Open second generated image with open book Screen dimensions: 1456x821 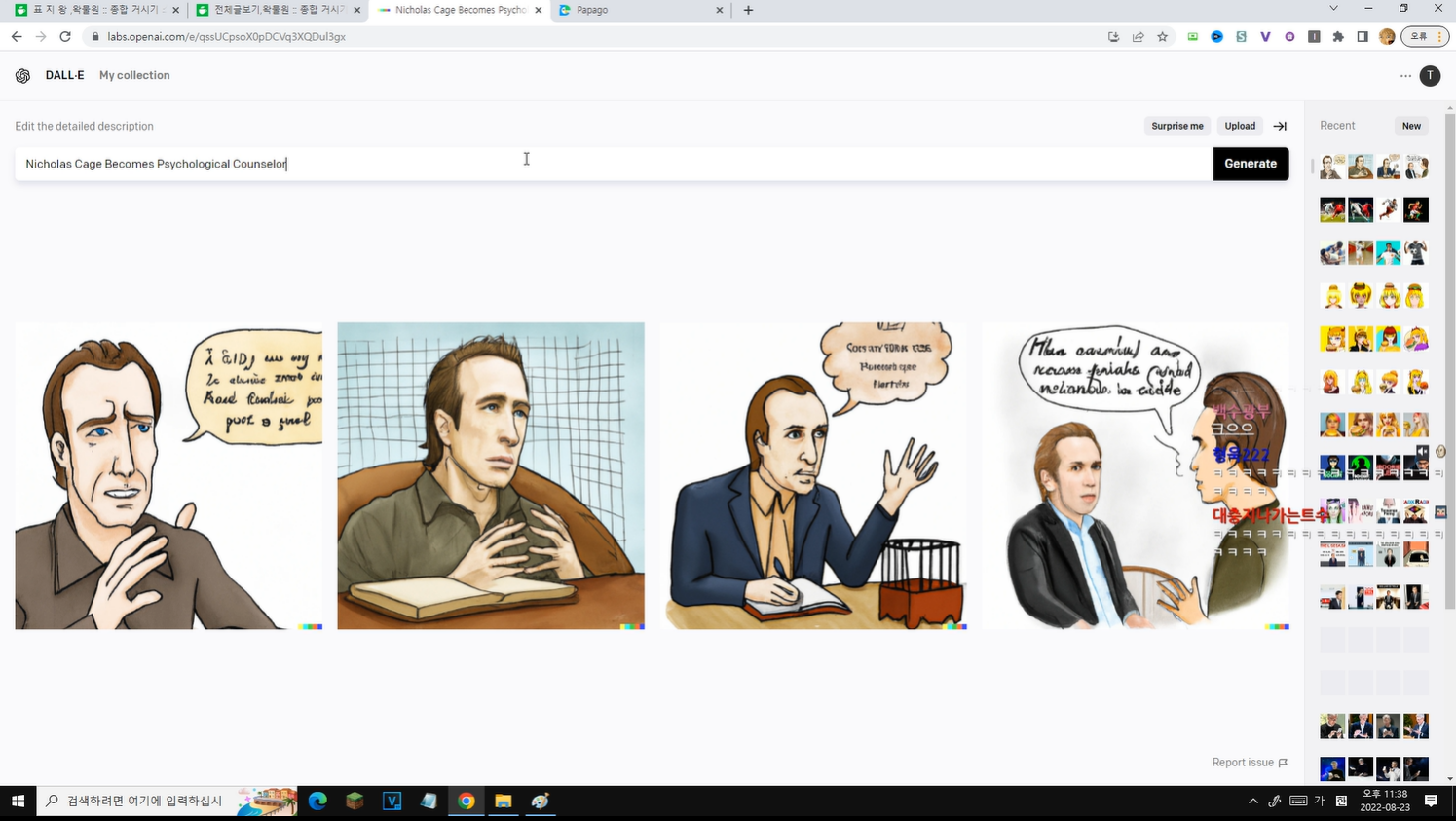pyautogui.click(x=491, y=476)
